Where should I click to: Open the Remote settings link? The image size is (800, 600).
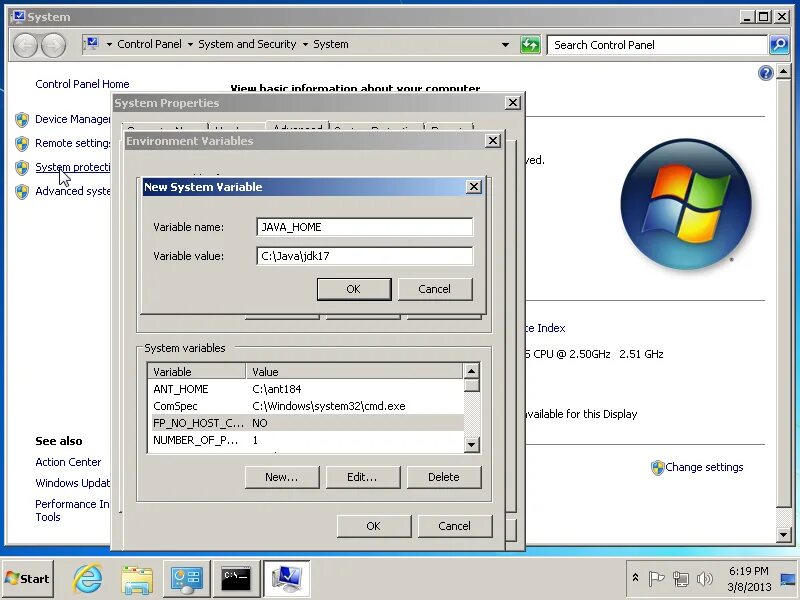point(72,143)
